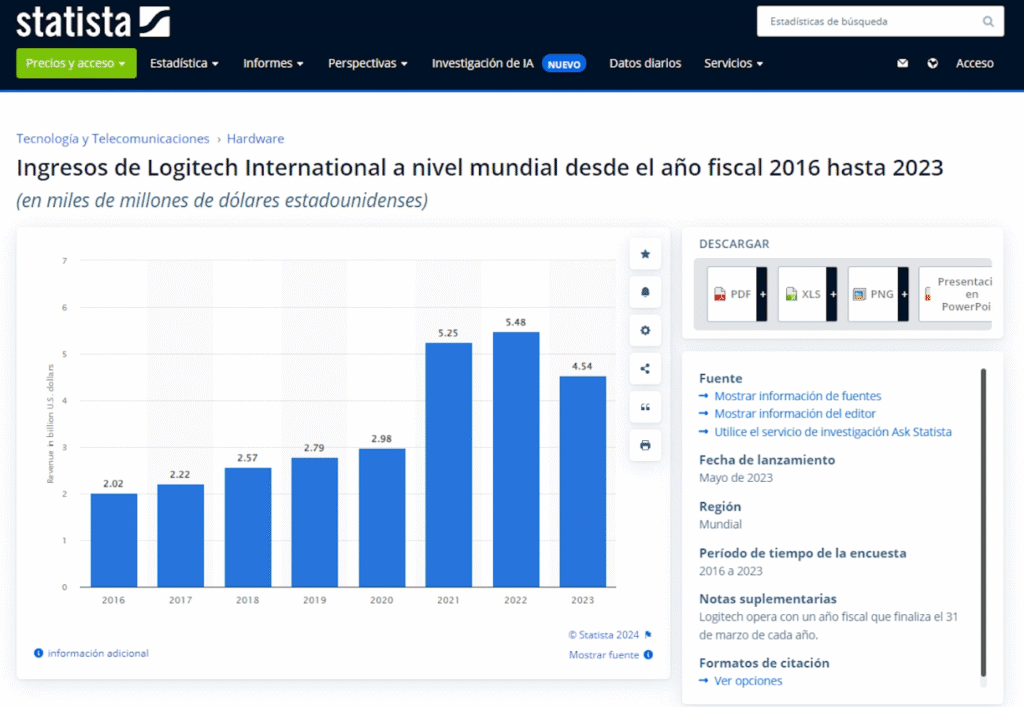Click Acceso to log in

(974, 63)
